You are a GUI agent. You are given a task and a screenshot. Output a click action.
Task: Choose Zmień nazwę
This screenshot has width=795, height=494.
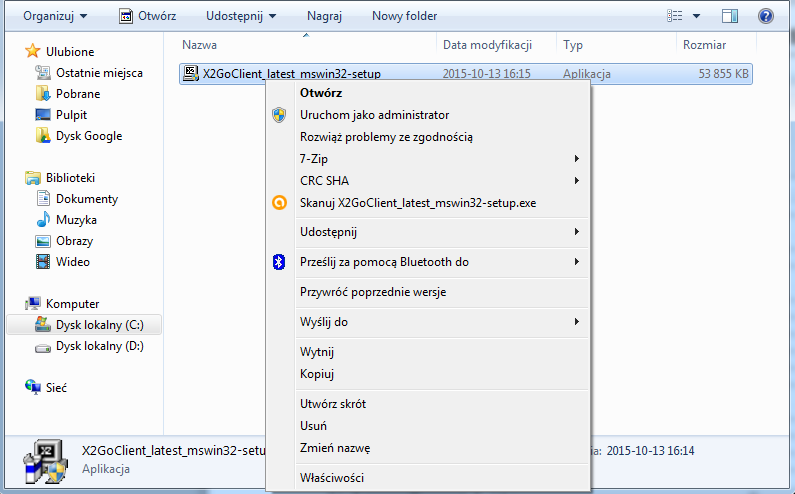[x=335, y=448]
